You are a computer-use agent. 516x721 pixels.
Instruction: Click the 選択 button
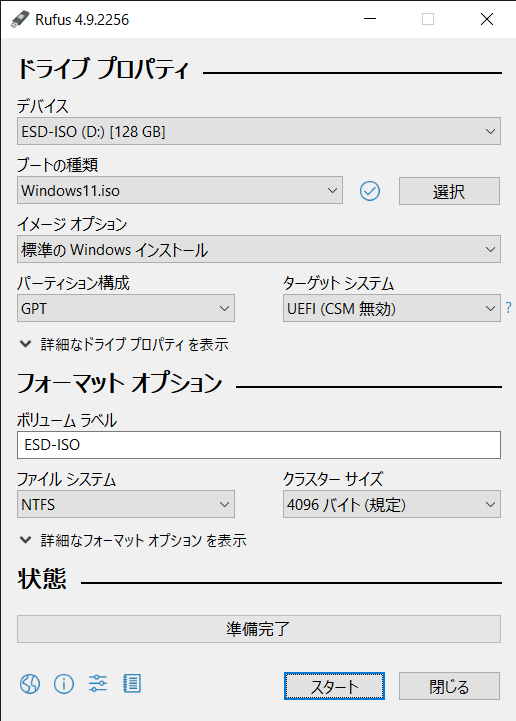click(449, 191)
